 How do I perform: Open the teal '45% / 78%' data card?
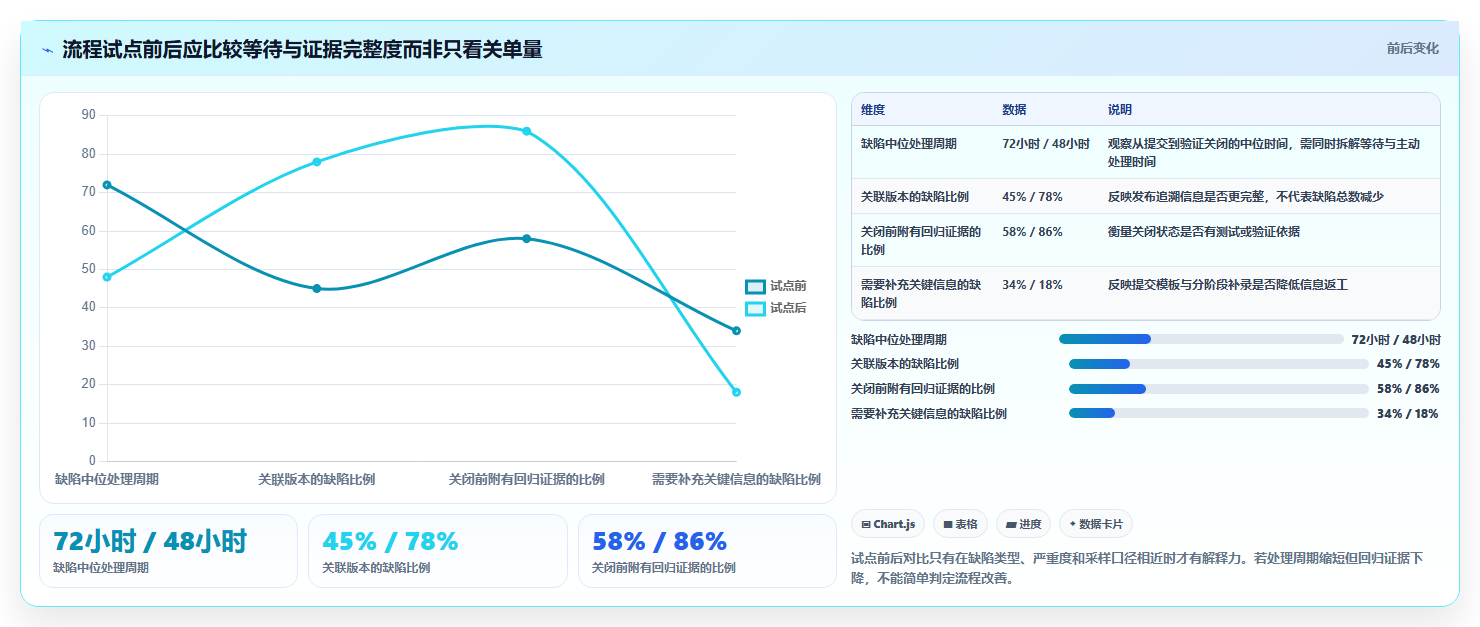click(438, 551)
